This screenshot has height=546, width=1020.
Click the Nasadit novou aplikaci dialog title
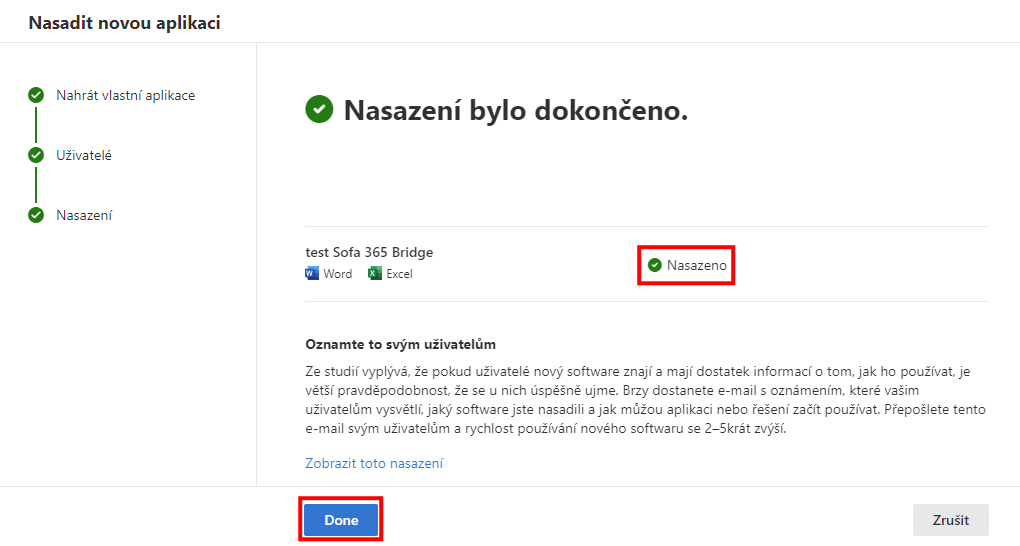click(124, 23)
